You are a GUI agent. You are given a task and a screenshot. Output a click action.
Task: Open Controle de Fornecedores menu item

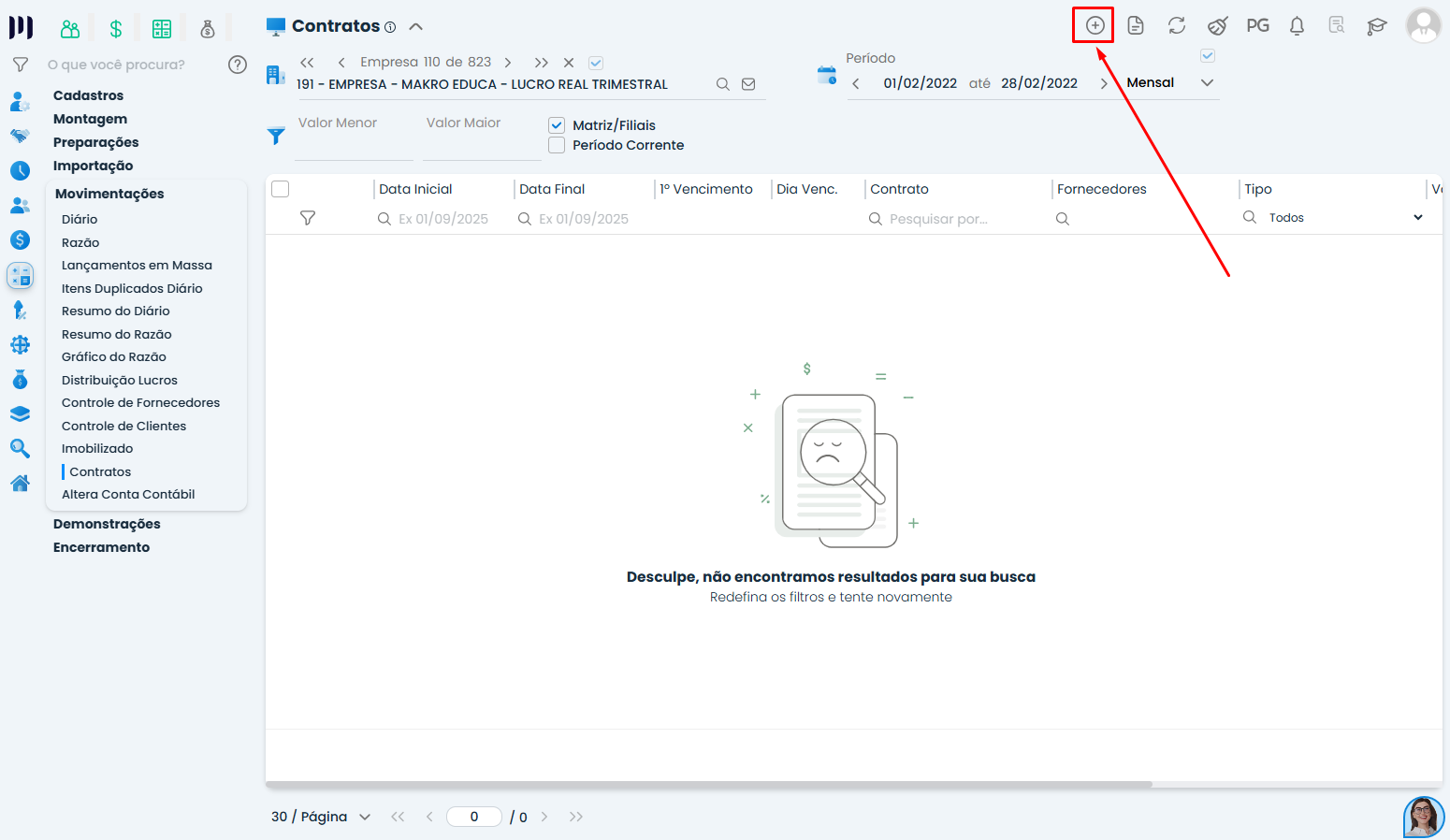click(140, 403)
